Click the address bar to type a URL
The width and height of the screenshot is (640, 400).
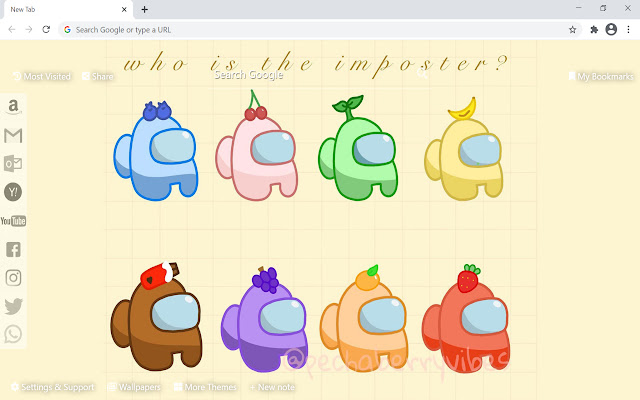coord(318,29)
